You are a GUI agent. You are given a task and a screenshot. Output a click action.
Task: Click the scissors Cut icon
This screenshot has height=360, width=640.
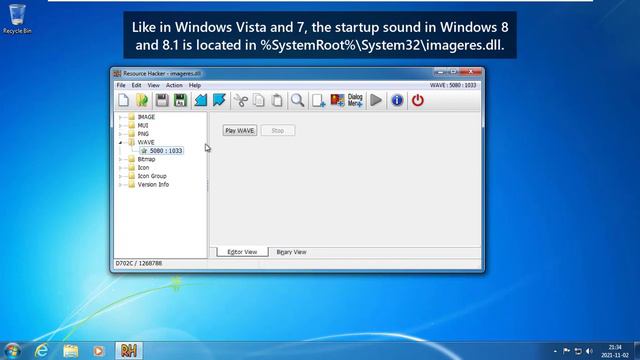[241, 100]
